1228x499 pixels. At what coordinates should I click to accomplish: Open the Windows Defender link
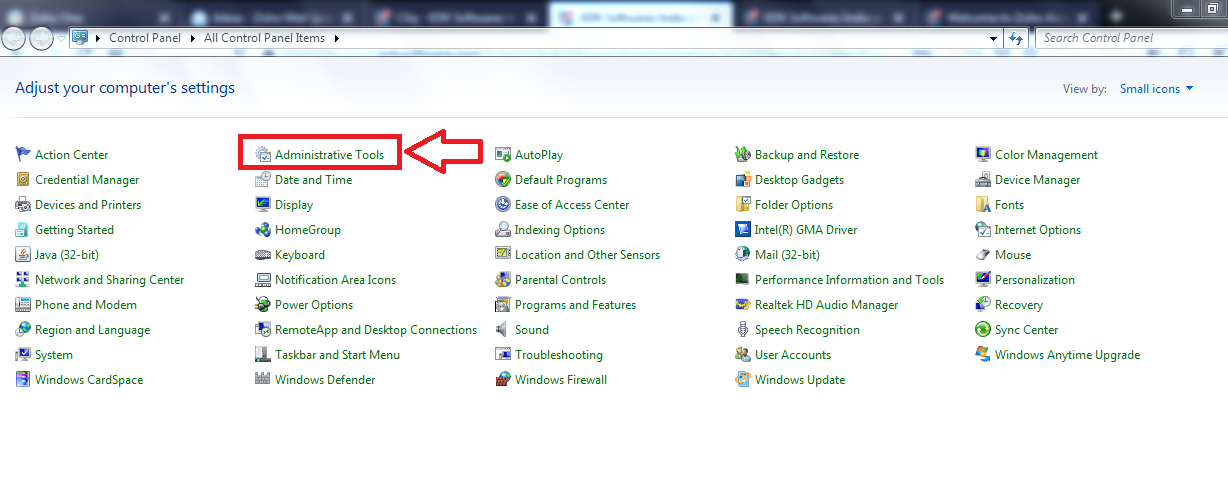tap(325, 380)
